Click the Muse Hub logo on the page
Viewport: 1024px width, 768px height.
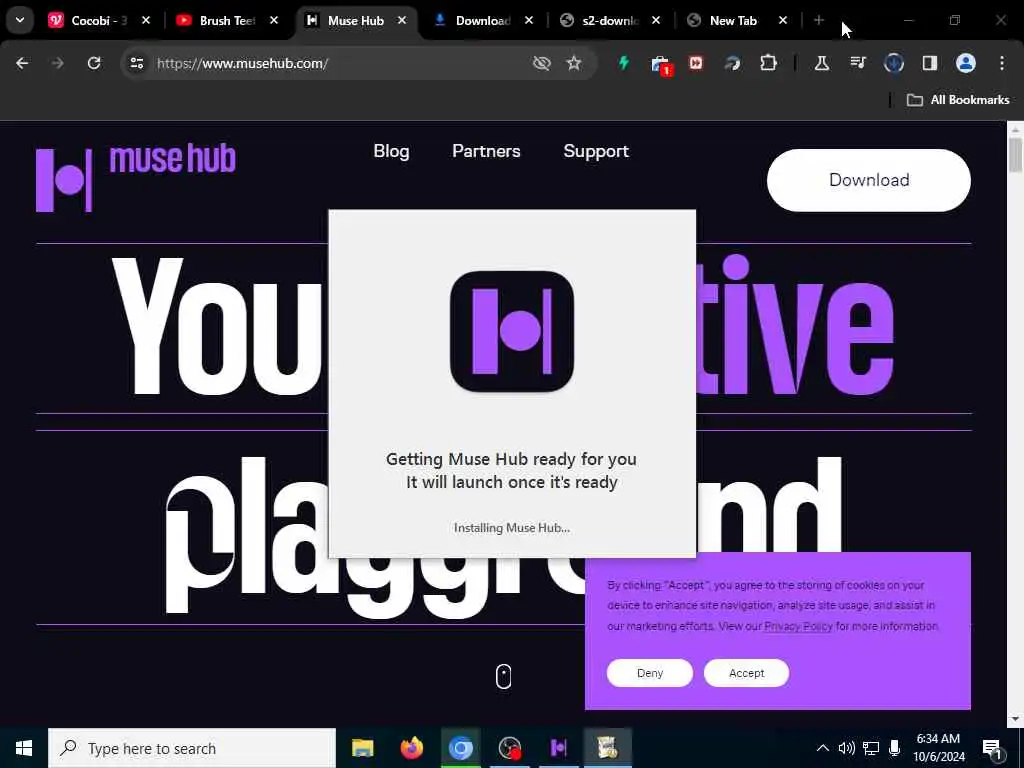pos(135,178)
